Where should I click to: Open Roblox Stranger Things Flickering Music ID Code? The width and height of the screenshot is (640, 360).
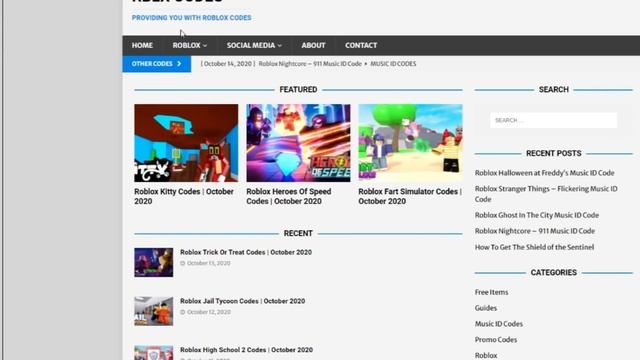pos(546,194)
